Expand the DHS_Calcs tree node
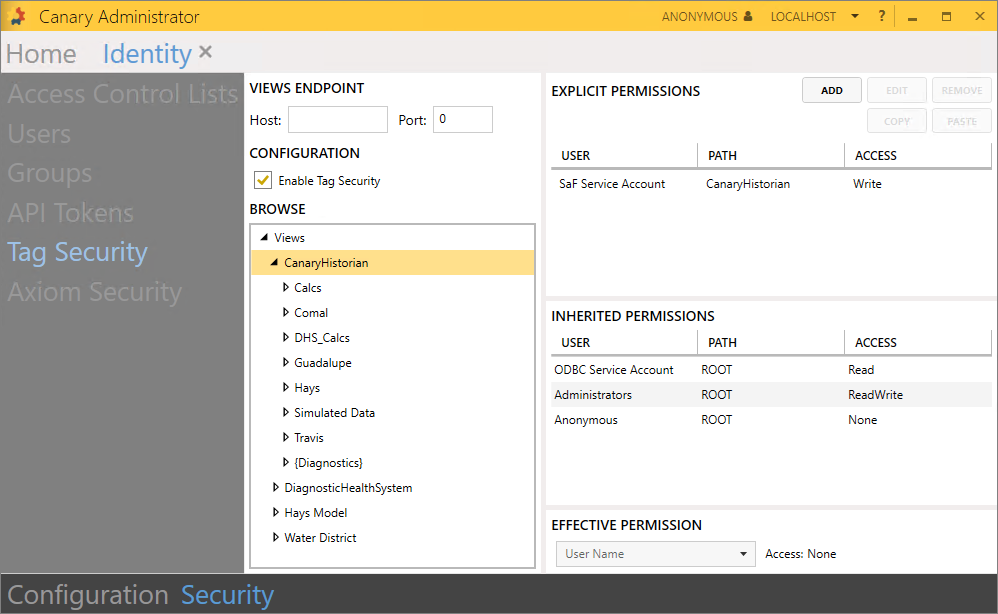This screenshot has height=614, width=998. 286,337
